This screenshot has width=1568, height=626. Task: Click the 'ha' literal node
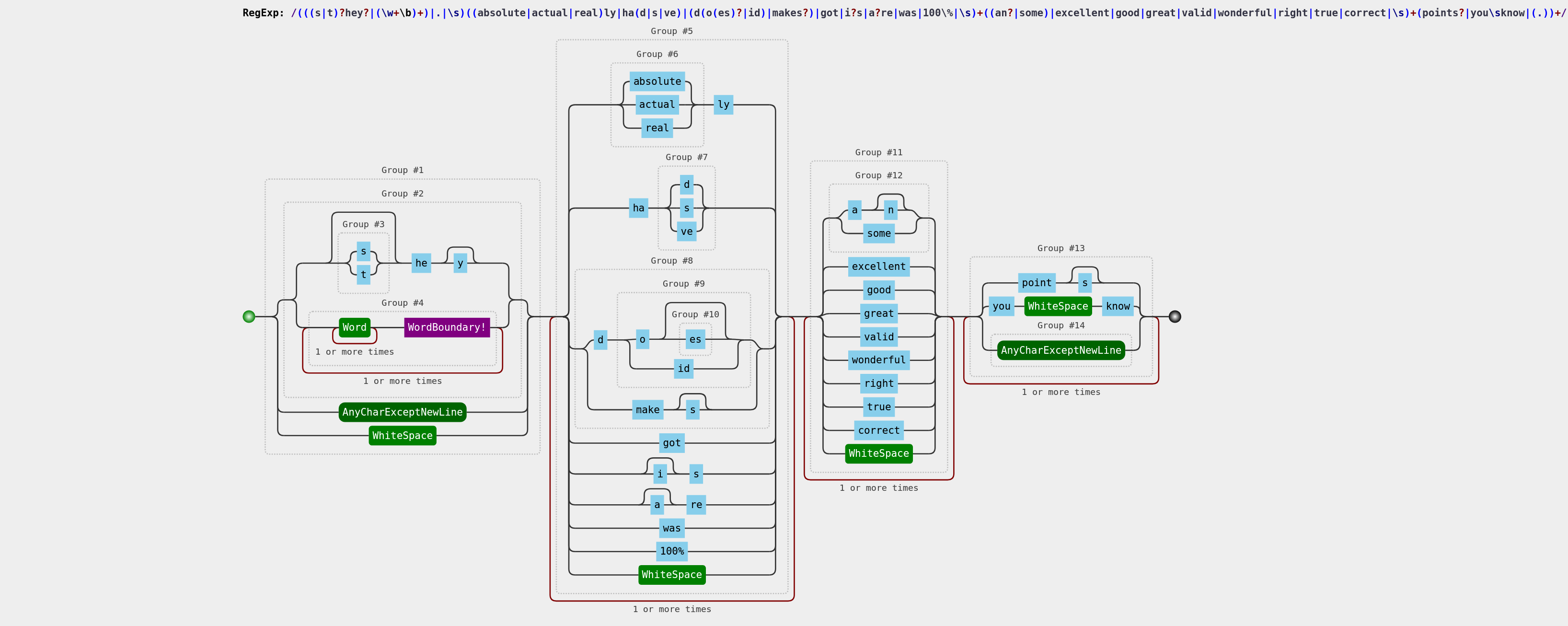pos(638,208)
